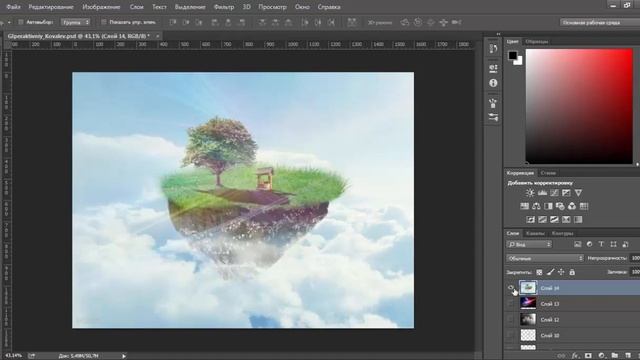Open the Файл menu
Image resolution: width=640 pixels, height=360 pixels.
(13, 7)
